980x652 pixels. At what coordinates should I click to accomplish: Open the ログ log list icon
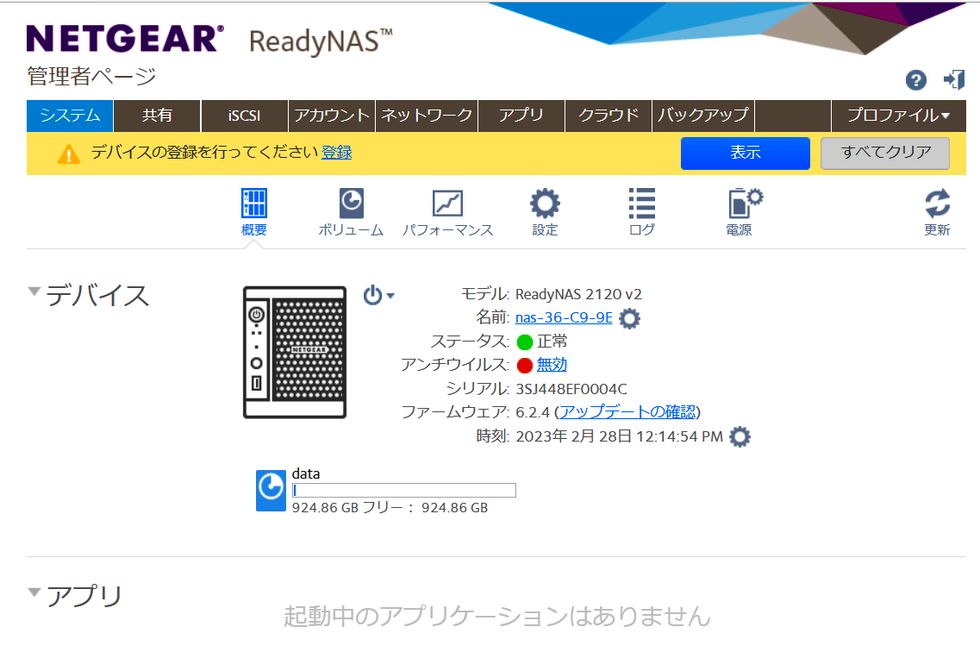coord(642,204)
